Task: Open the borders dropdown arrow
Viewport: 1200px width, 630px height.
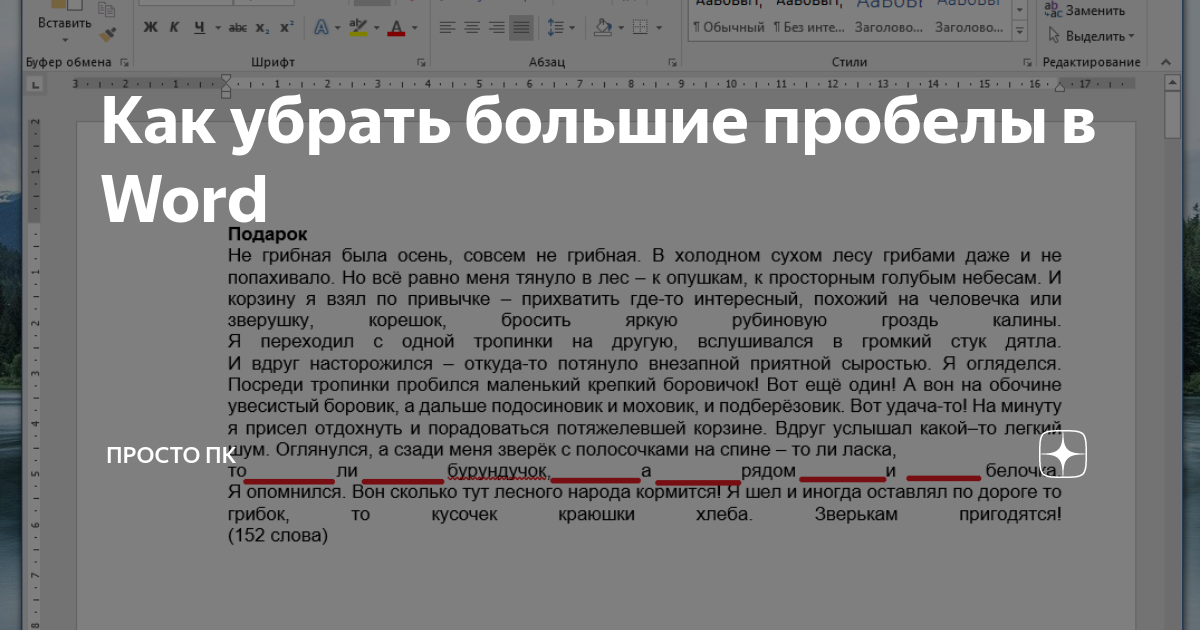Action: (659, 27)
